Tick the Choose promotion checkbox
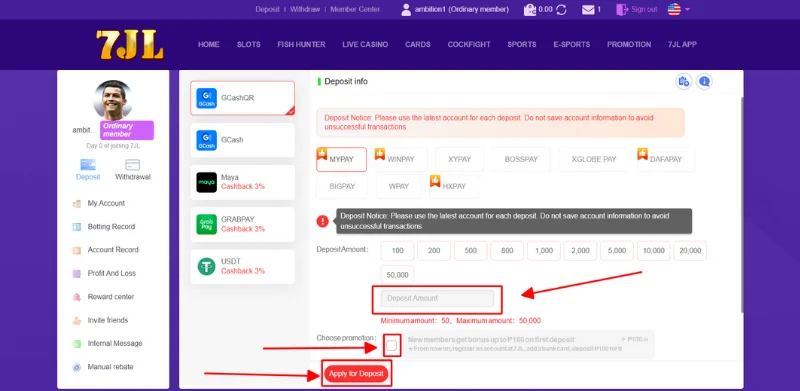 point(391,346)
